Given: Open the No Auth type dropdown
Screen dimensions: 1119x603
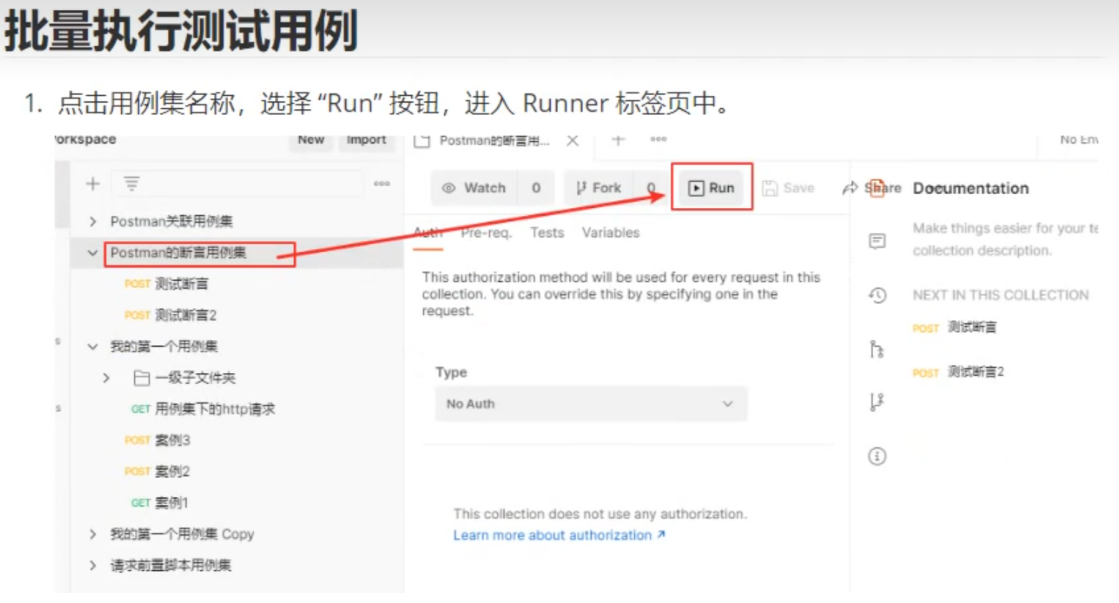Looking at the screenshot, I should click(x=591, y=404).
